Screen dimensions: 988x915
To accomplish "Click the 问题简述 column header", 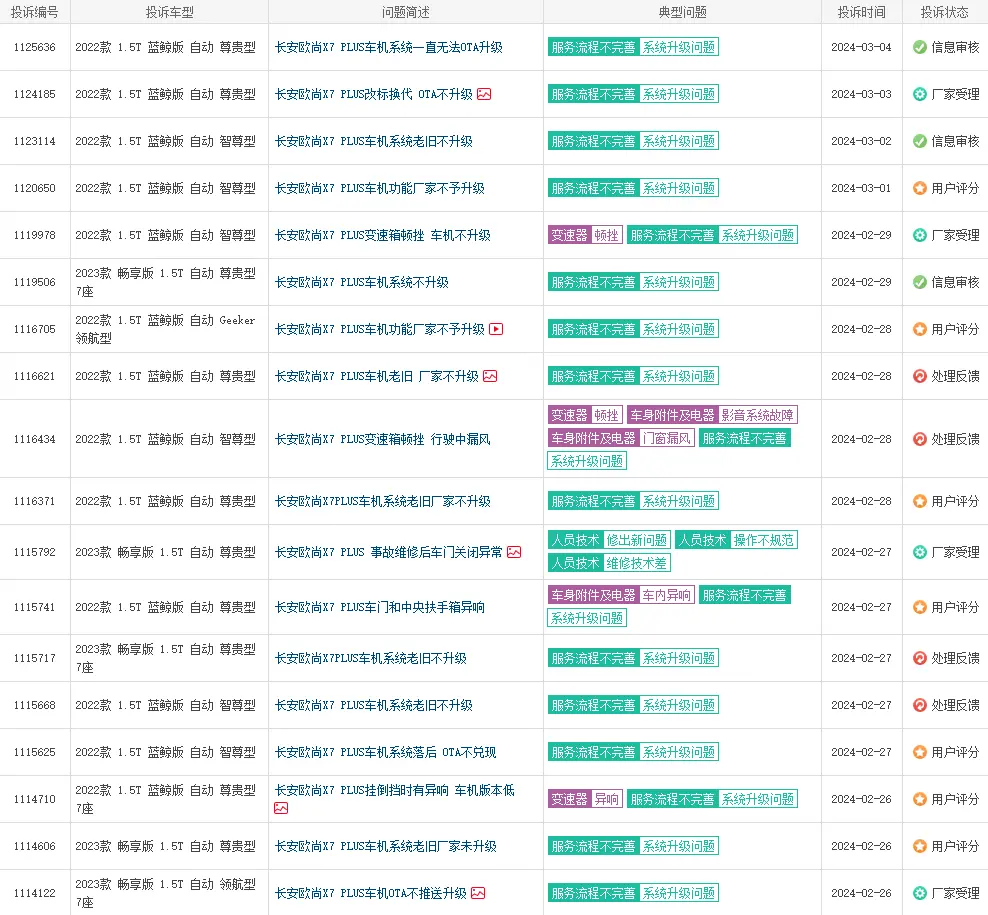I will point(406,12).
